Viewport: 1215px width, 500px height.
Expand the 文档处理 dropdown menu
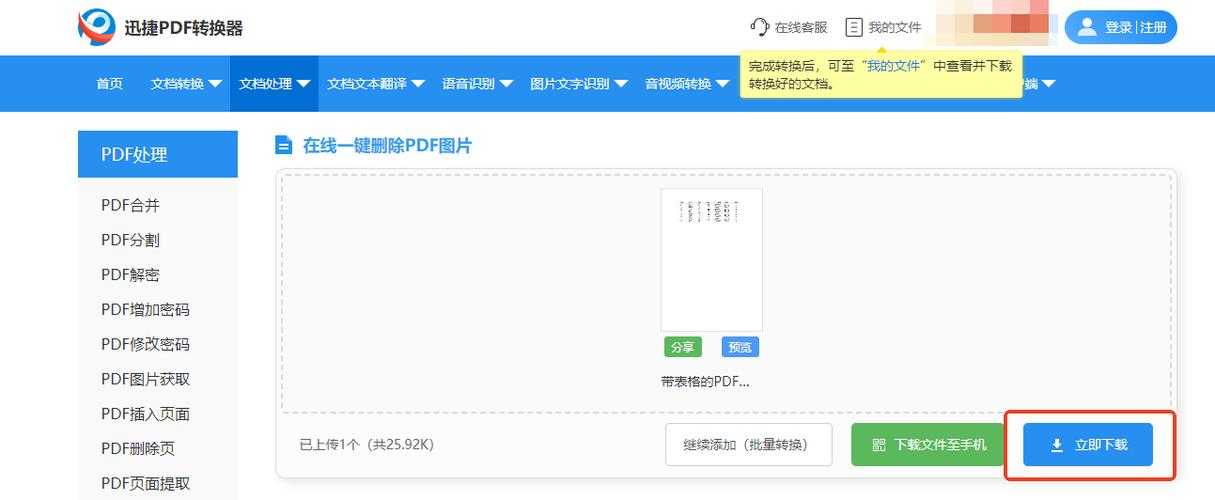[275, 84]
